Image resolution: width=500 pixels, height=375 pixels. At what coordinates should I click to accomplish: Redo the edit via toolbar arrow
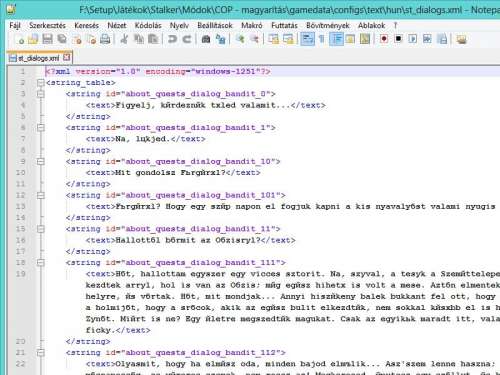coord(187,39)
